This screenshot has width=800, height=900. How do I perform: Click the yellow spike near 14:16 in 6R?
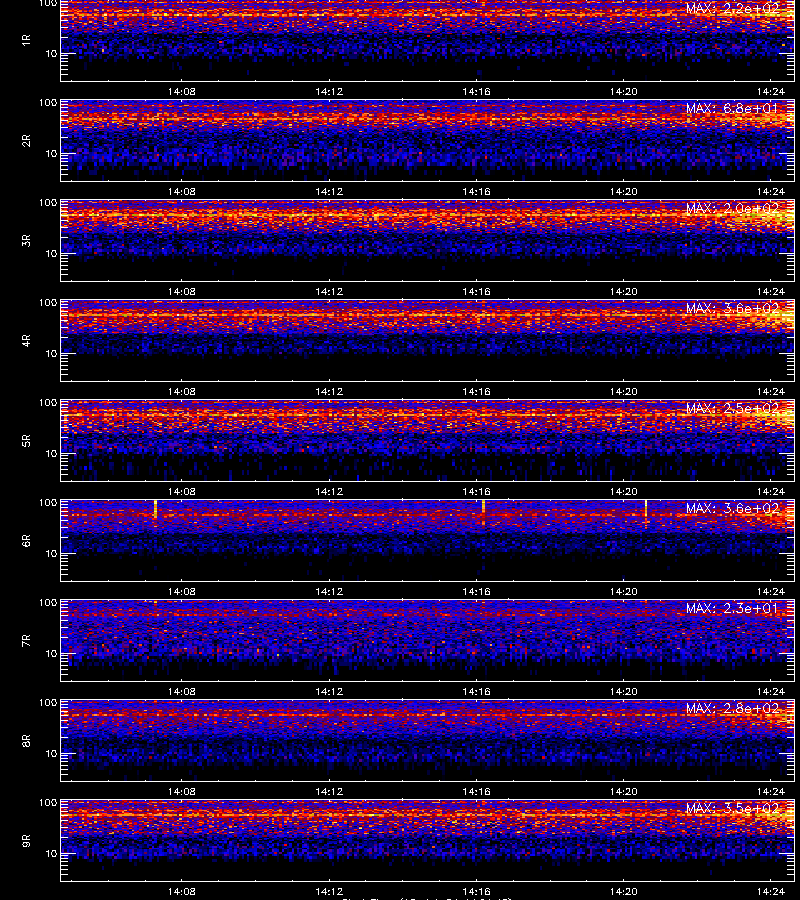pos(483,511)
